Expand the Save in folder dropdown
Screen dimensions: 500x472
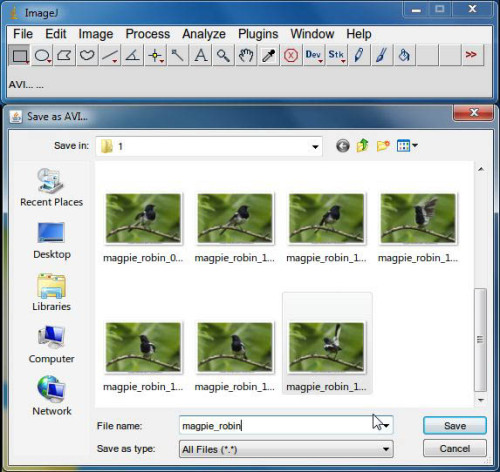[x=315, y=146]
